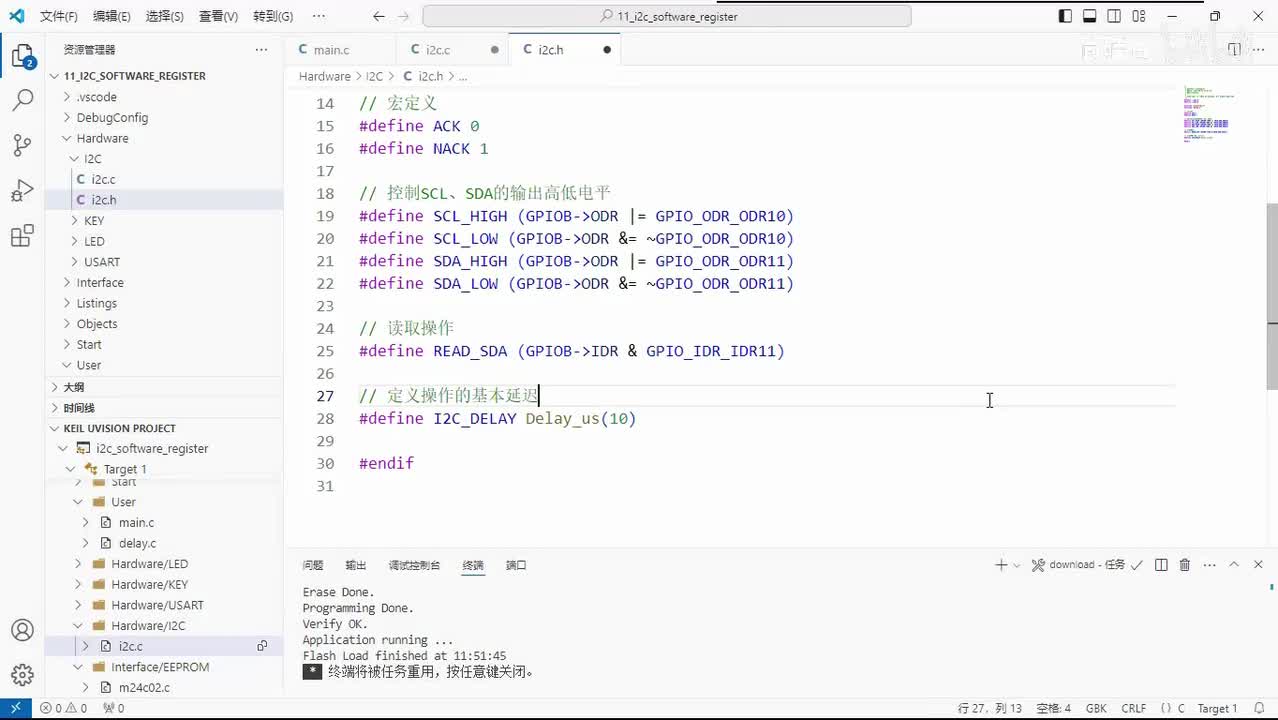This screenshot has height=720, width=1278.
Task: Click the command center search box
Action: [x=667, y=16]
